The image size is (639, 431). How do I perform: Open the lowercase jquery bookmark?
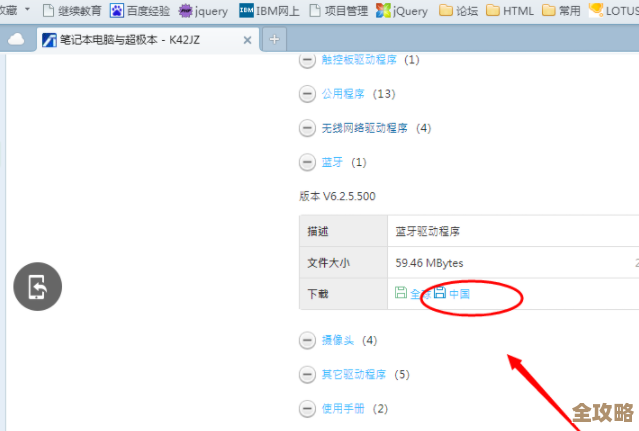203,11
